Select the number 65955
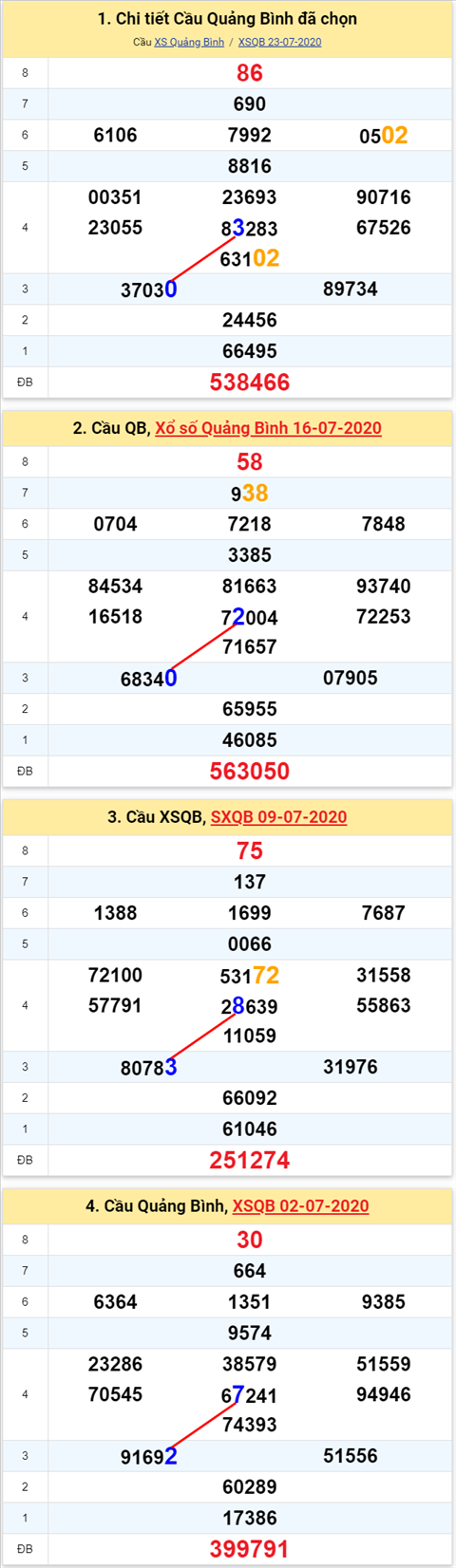This screenshot has width=456, height=1568. [250, 710]
